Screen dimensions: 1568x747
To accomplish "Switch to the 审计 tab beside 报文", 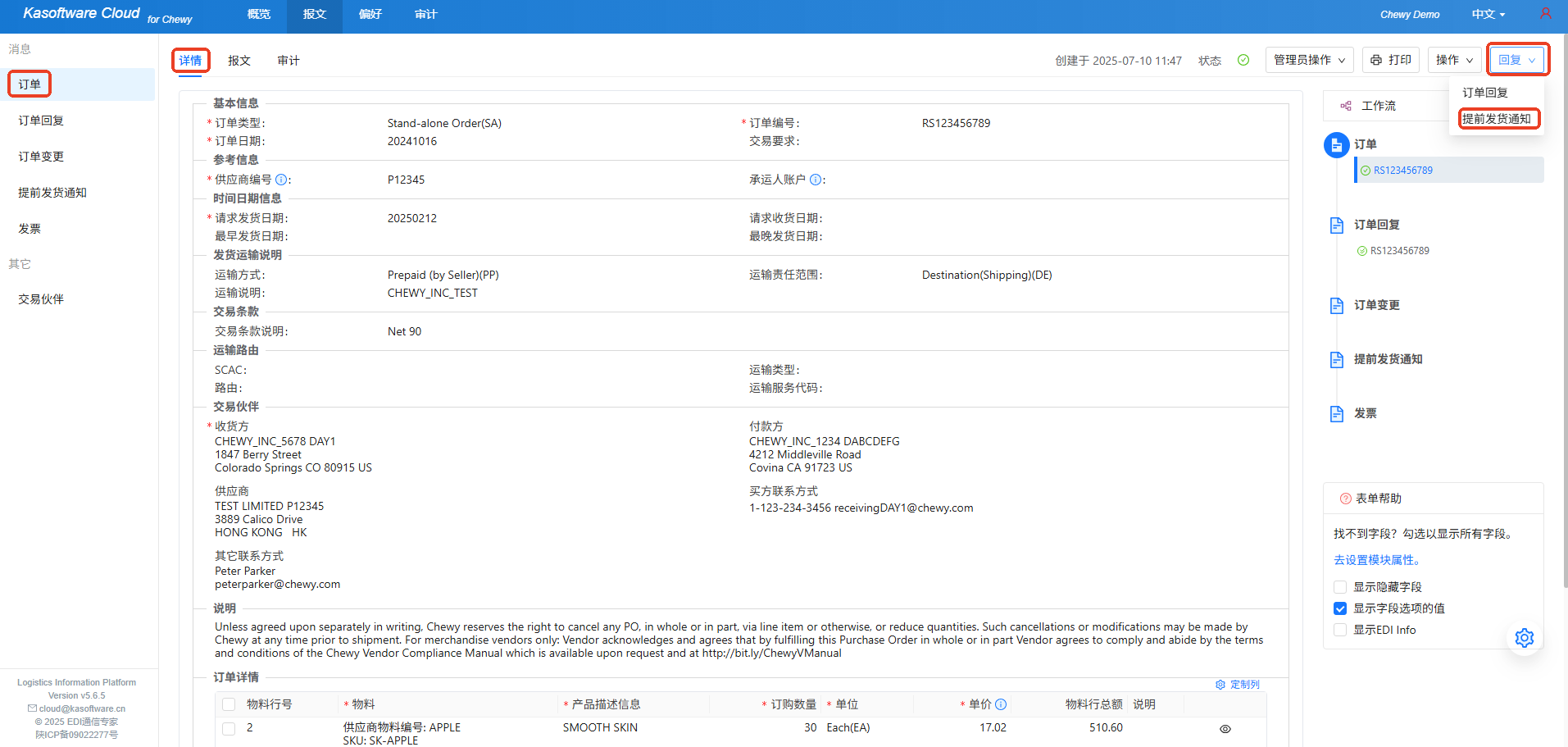I will pyautogui.click(x=289, y=61).
